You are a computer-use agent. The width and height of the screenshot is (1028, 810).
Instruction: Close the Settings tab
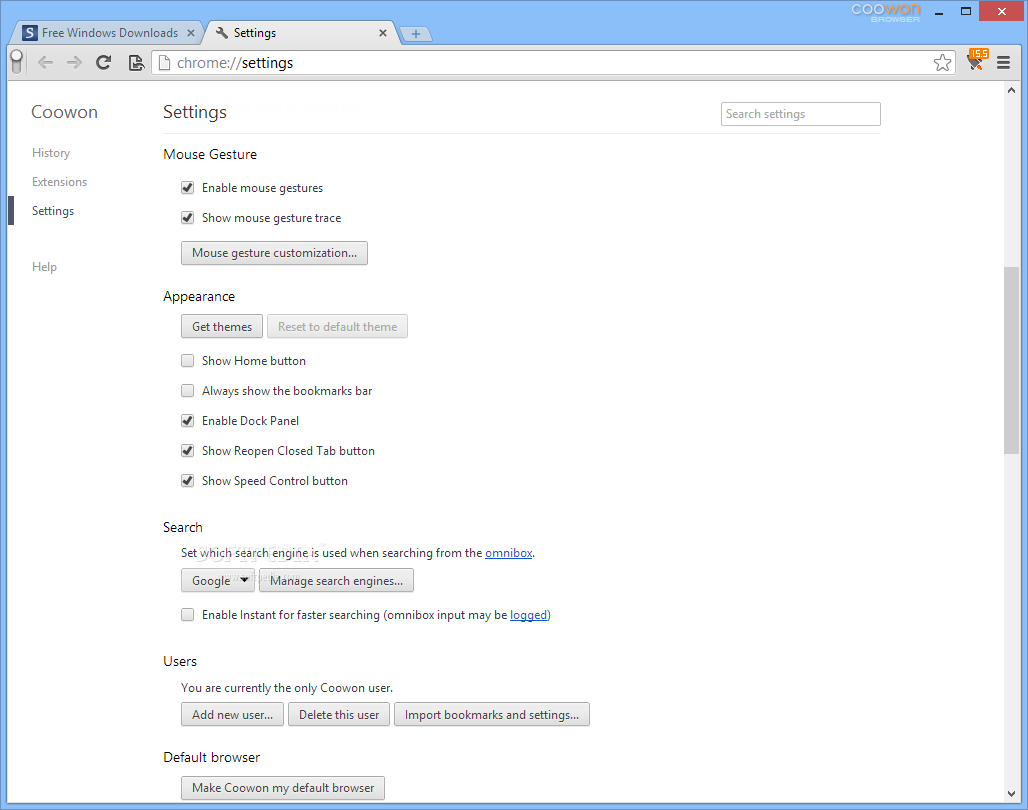pos(383,33)
